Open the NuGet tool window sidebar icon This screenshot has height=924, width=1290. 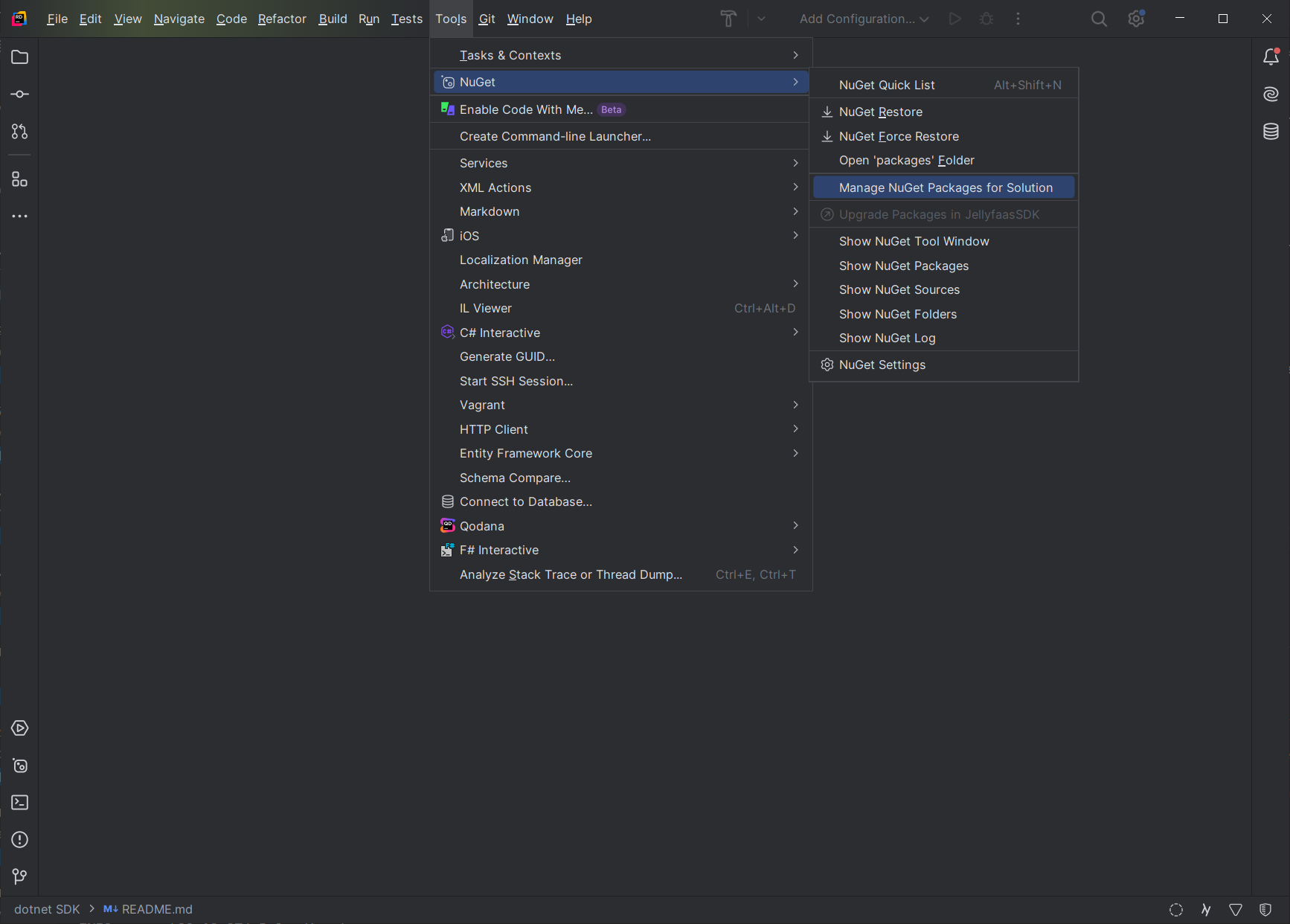tap(20, 766)
